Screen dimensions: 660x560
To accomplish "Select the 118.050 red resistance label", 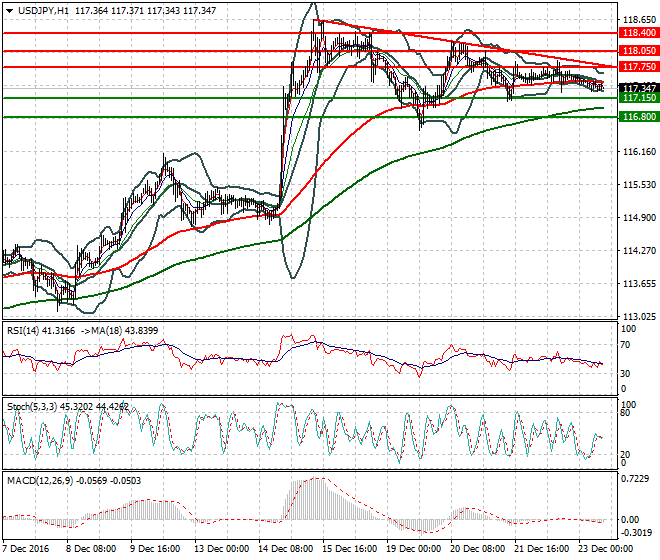I will (639, 51).
